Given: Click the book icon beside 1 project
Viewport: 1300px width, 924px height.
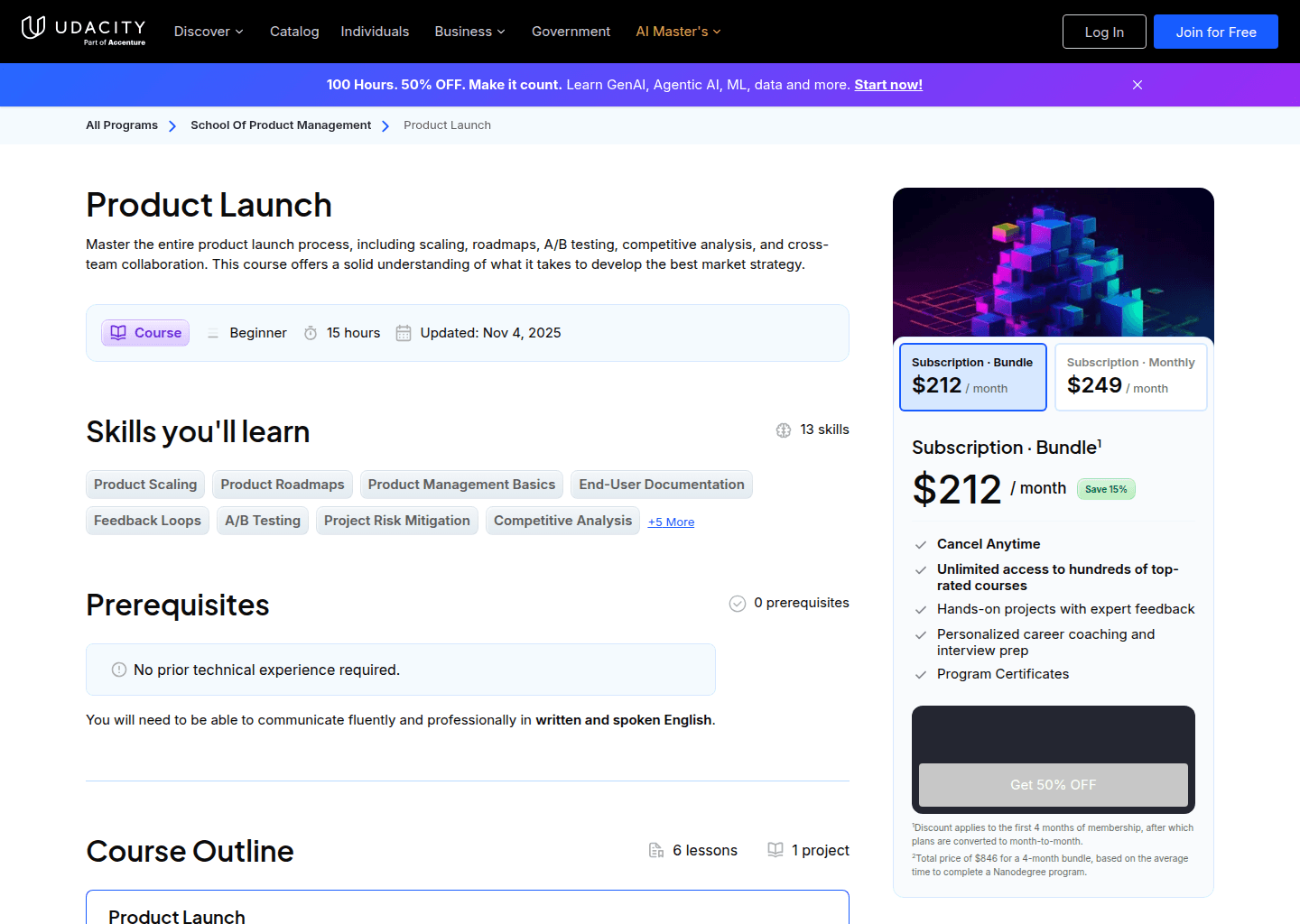Looking at the screenshot, I should [x=775, y=849].
